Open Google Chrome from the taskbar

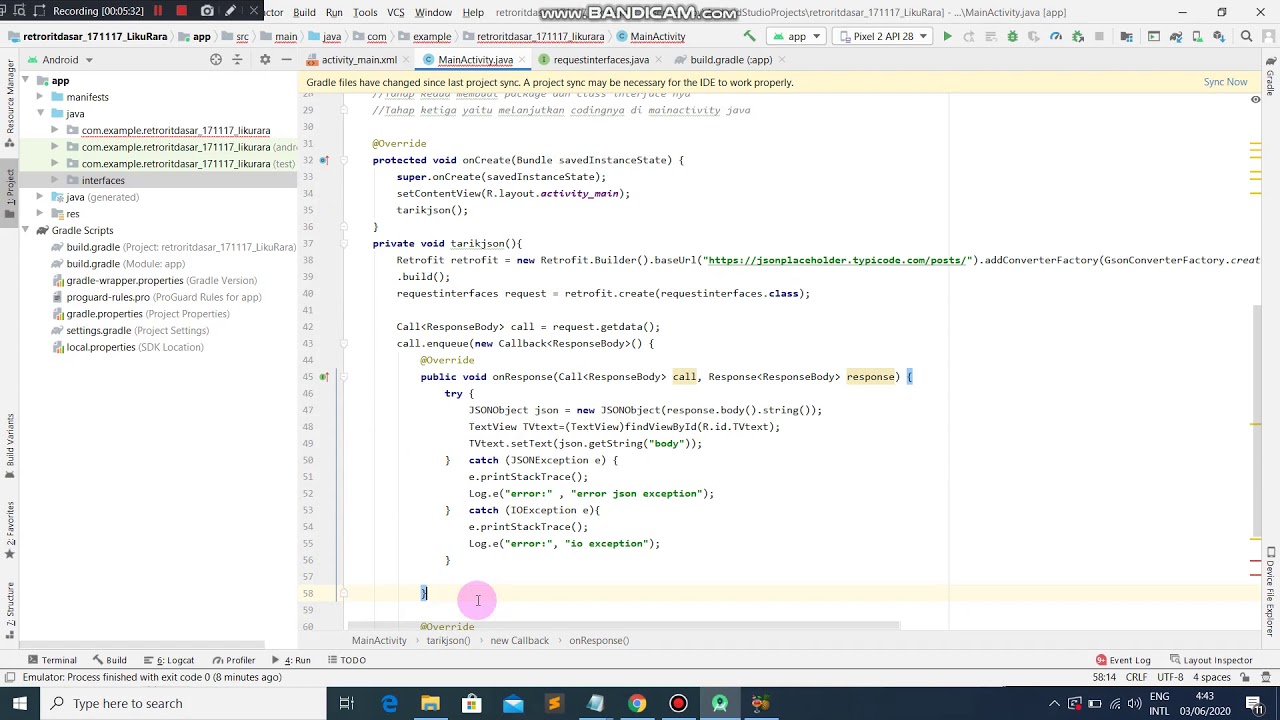(636, 703)
